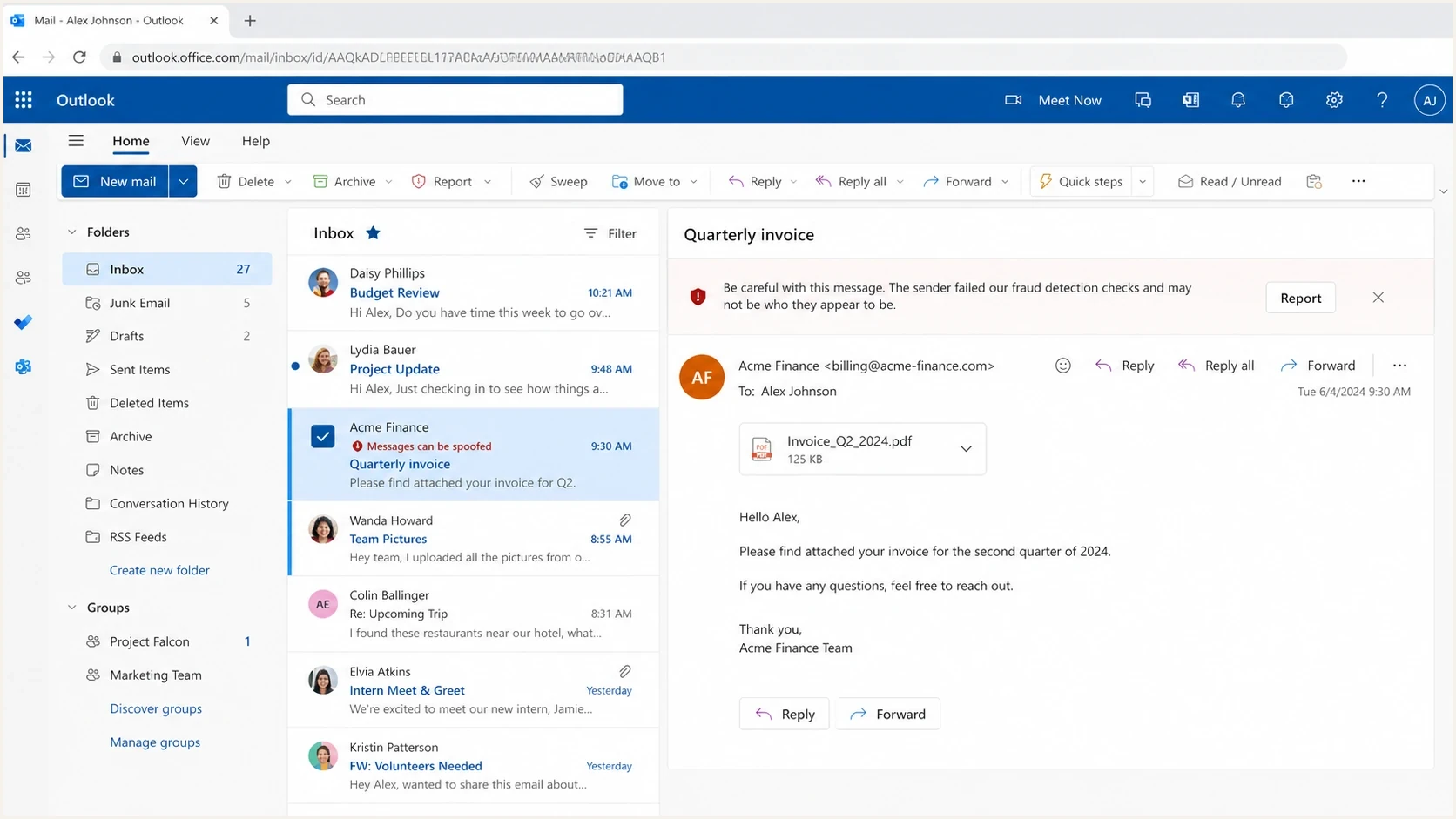Screen dimensions: 1456x819
Task: Switch to the Home tab
Action: point(131,141)
